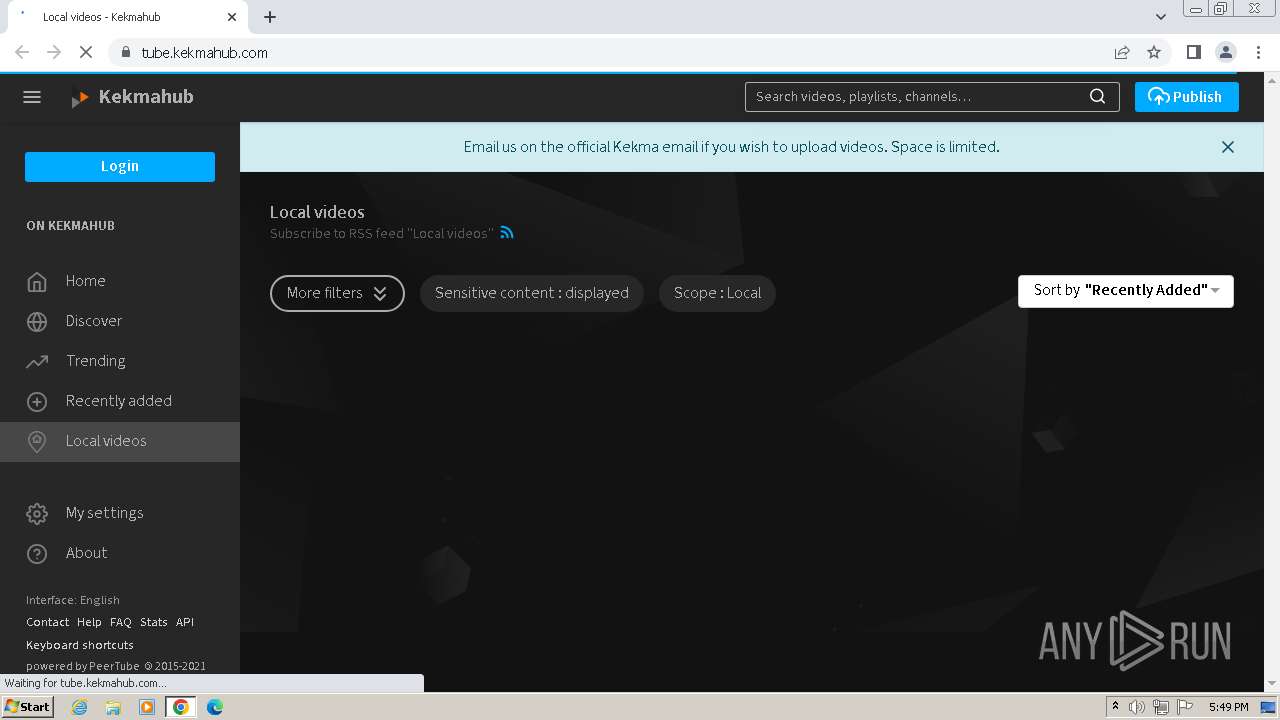The width and height of the screenshot is (1280, 720).
Task: Open the Stats link
Action: pyautogui.click(x=154, y=622)
